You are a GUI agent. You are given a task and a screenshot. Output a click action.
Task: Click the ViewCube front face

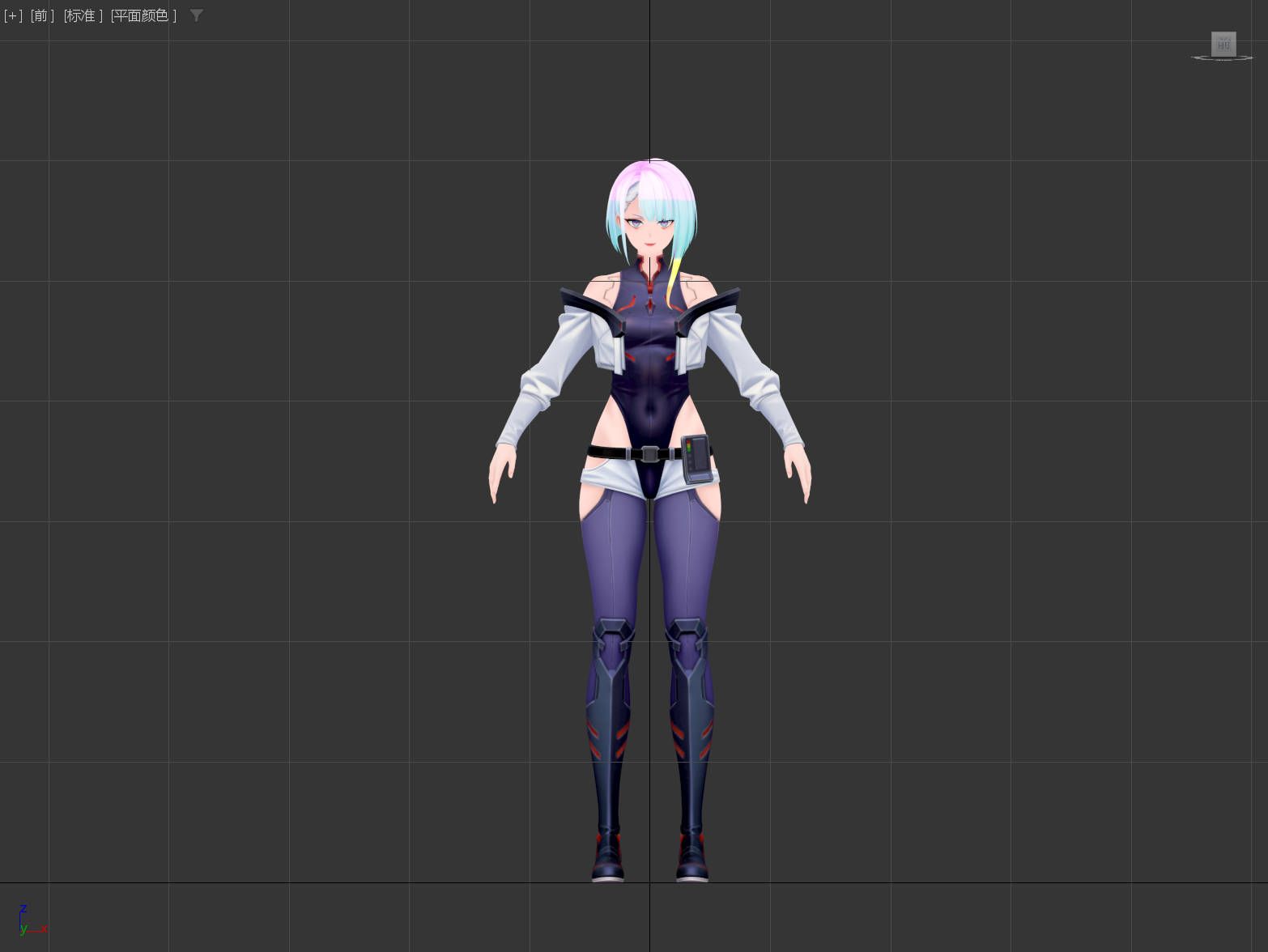pyautogui.click(x=1223, y=45)
